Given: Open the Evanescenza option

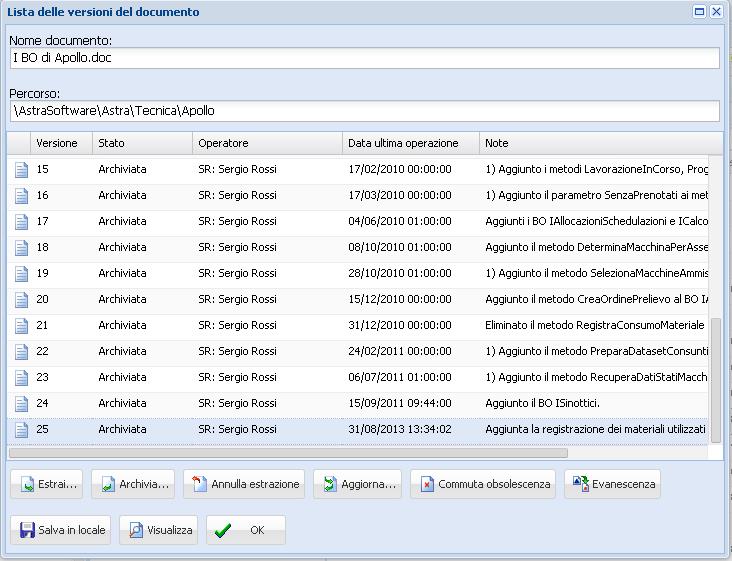Looking at the screenshot, I should coord(612,484).
